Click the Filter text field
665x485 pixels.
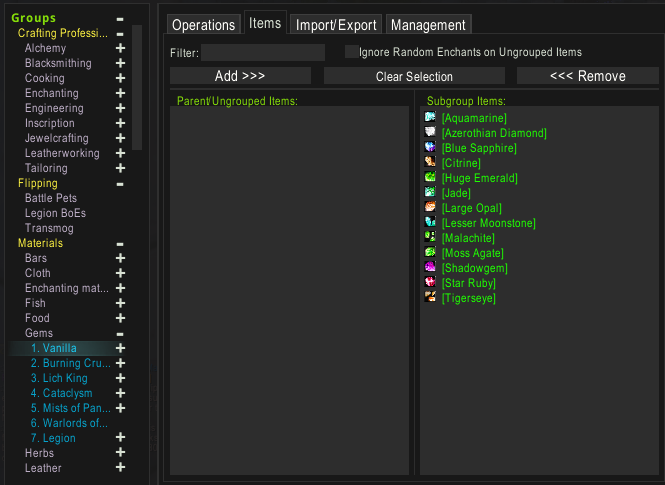[x=263, y=52]
